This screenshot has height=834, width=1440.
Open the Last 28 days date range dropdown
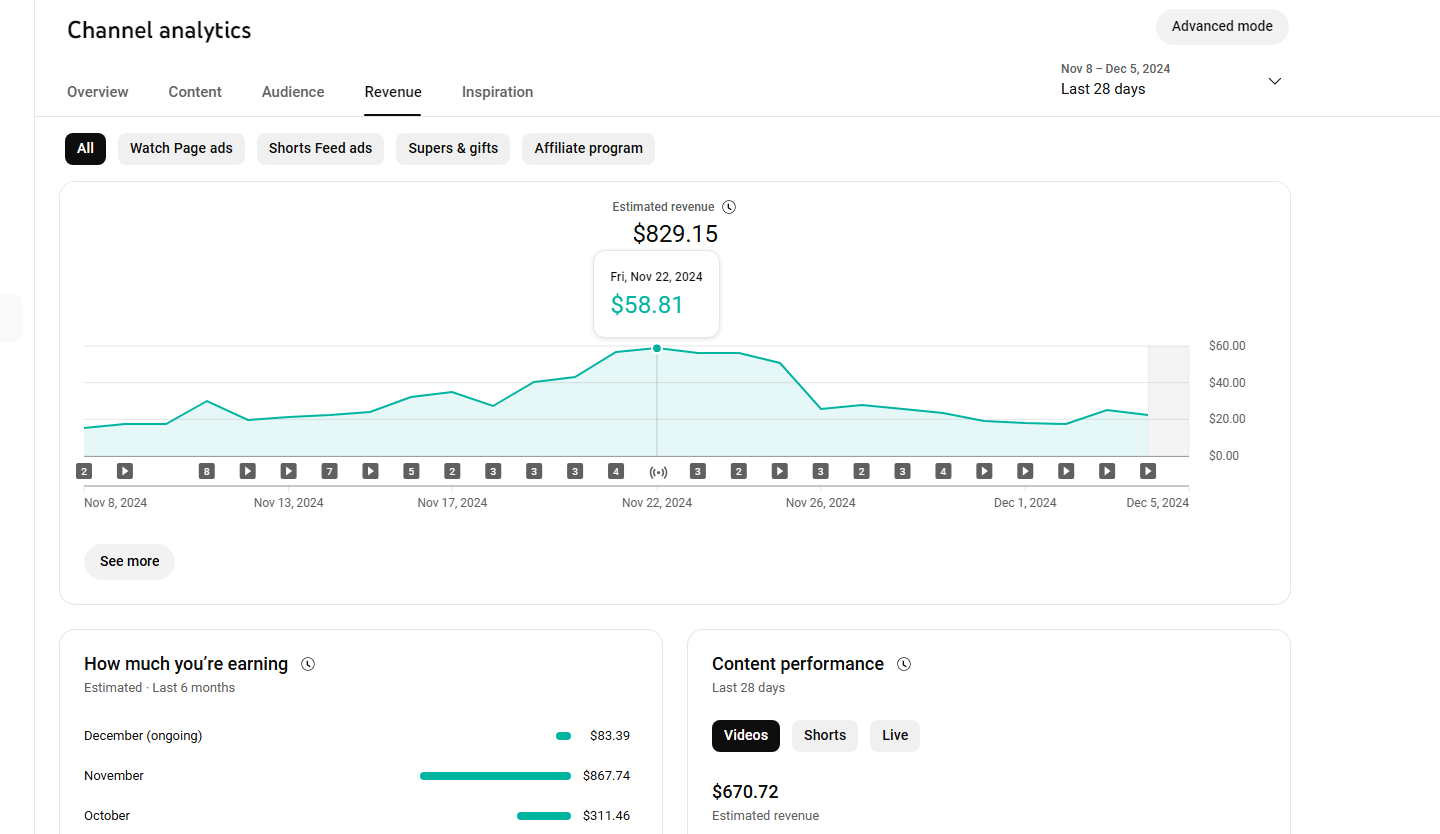[1171, 80]
